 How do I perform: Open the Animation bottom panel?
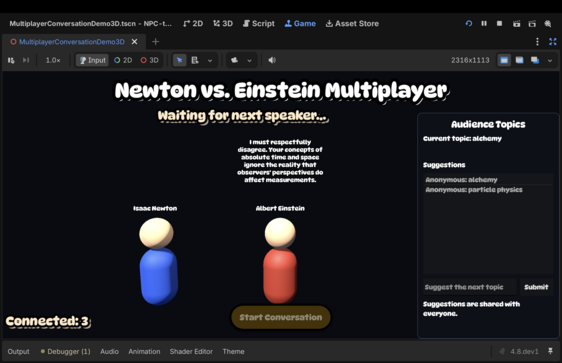144,352
